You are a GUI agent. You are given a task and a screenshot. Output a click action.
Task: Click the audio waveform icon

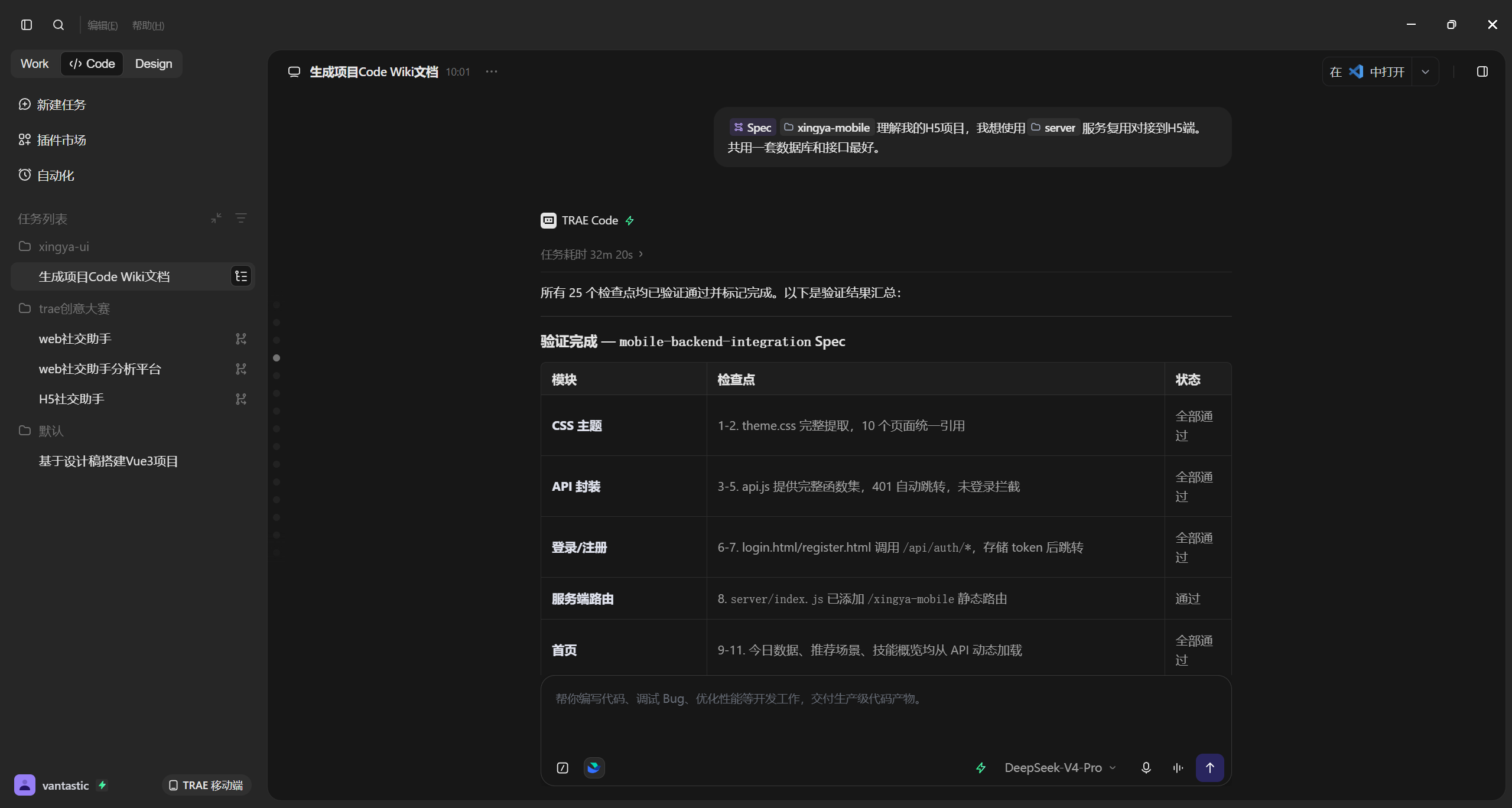[x=1178, y=767]
